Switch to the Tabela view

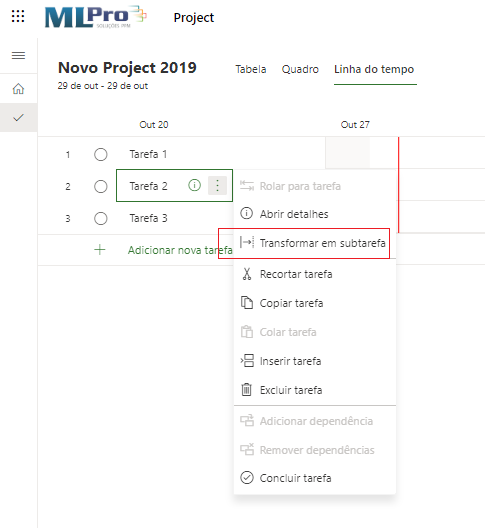[x=251, y=69]
